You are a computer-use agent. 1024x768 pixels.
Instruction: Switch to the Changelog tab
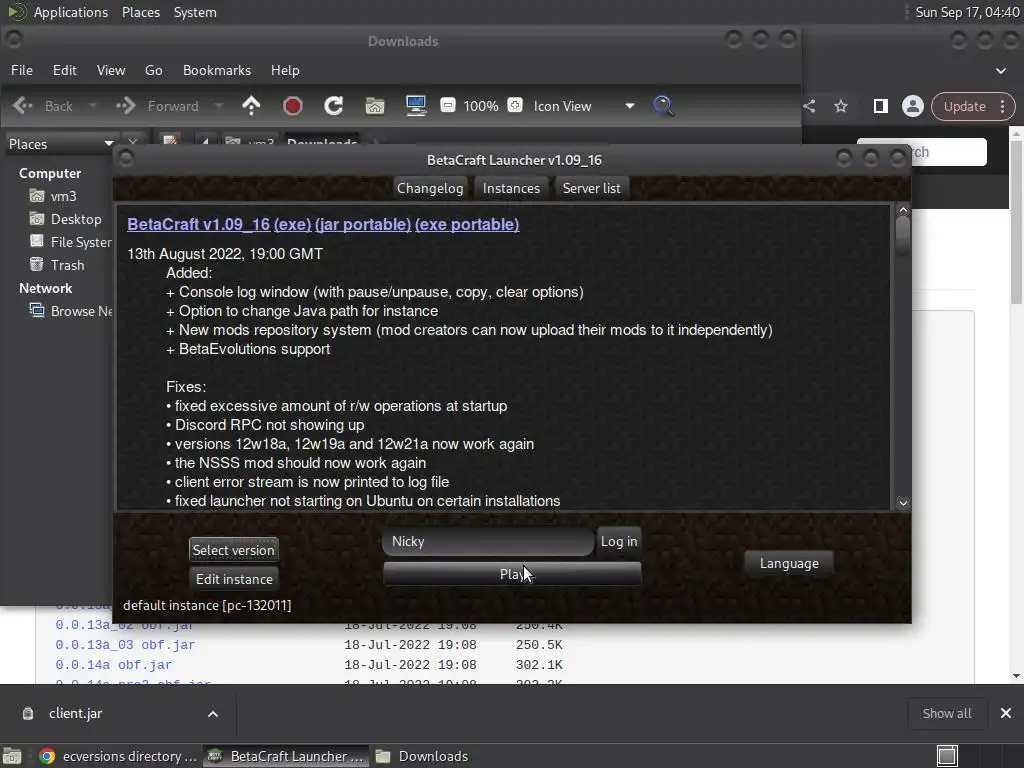pos(430,188)
